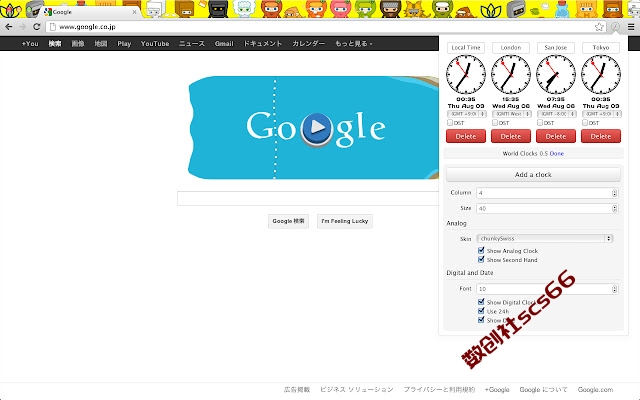
Task: Open +You in Google bar
Action: point(30,43)
